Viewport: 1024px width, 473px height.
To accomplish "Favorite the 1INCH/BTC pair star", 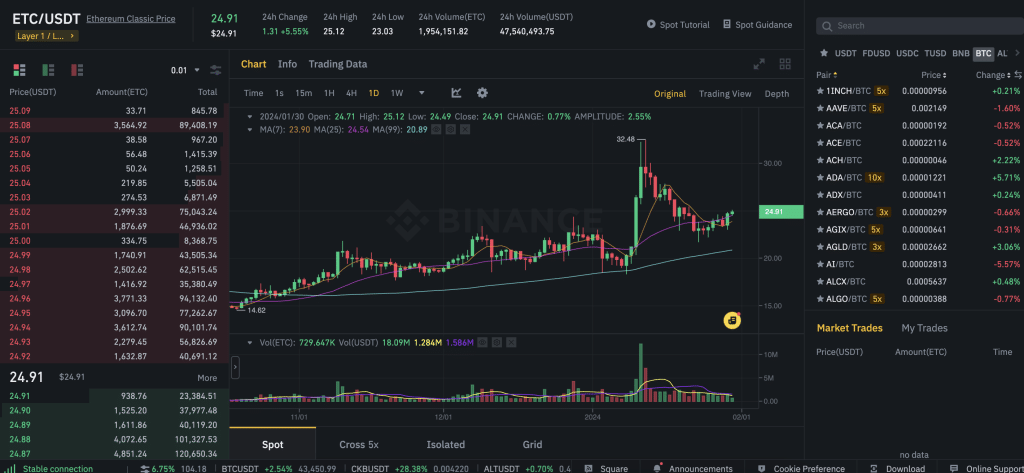I will click(x=820, y=91).
